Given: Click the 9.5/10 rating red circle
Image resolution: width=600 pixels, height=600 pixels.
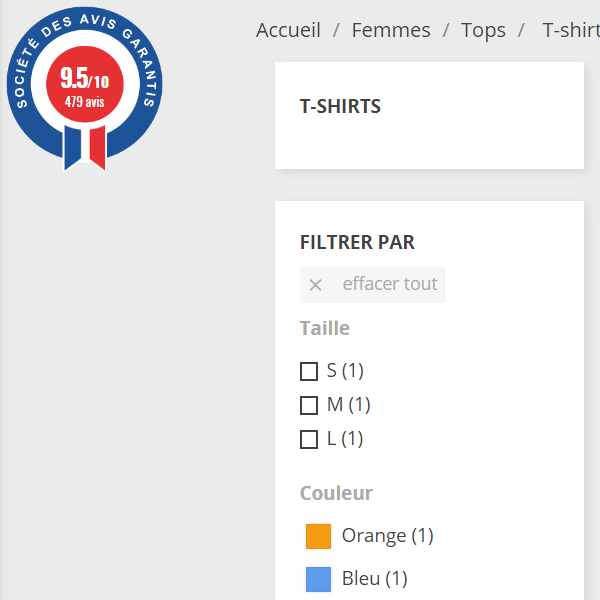Looking at the screenshot, I should point(84,87).
